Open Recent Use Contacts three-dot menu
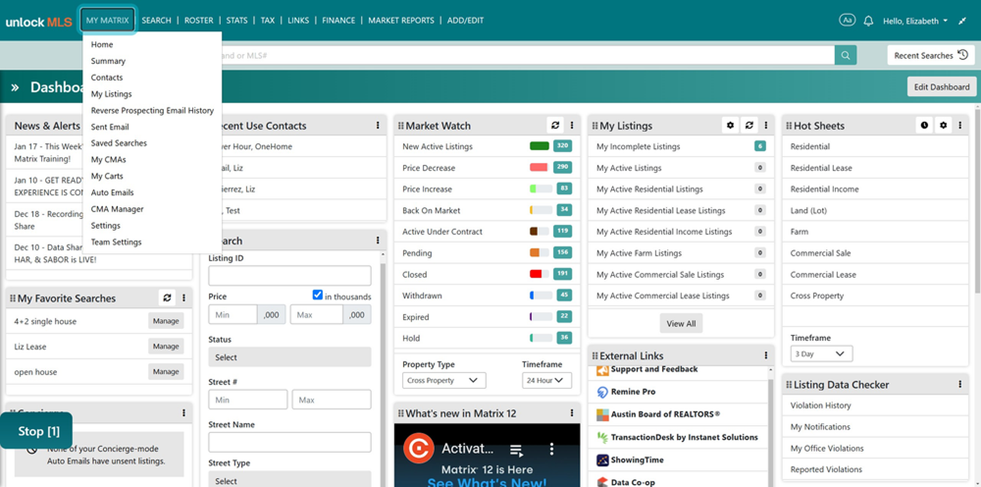This screenshot has height=487, width=981. 378,125
